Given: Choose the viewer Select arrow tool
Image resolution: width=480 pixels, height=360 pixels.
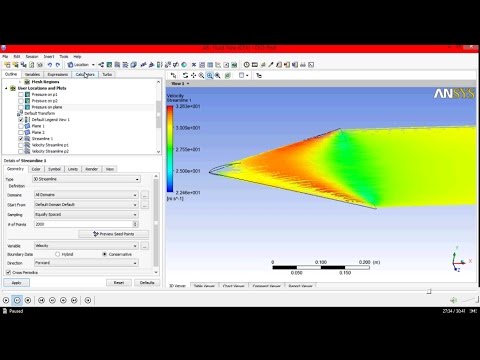Looking at the screenshot, I should [x=173, y=76].
